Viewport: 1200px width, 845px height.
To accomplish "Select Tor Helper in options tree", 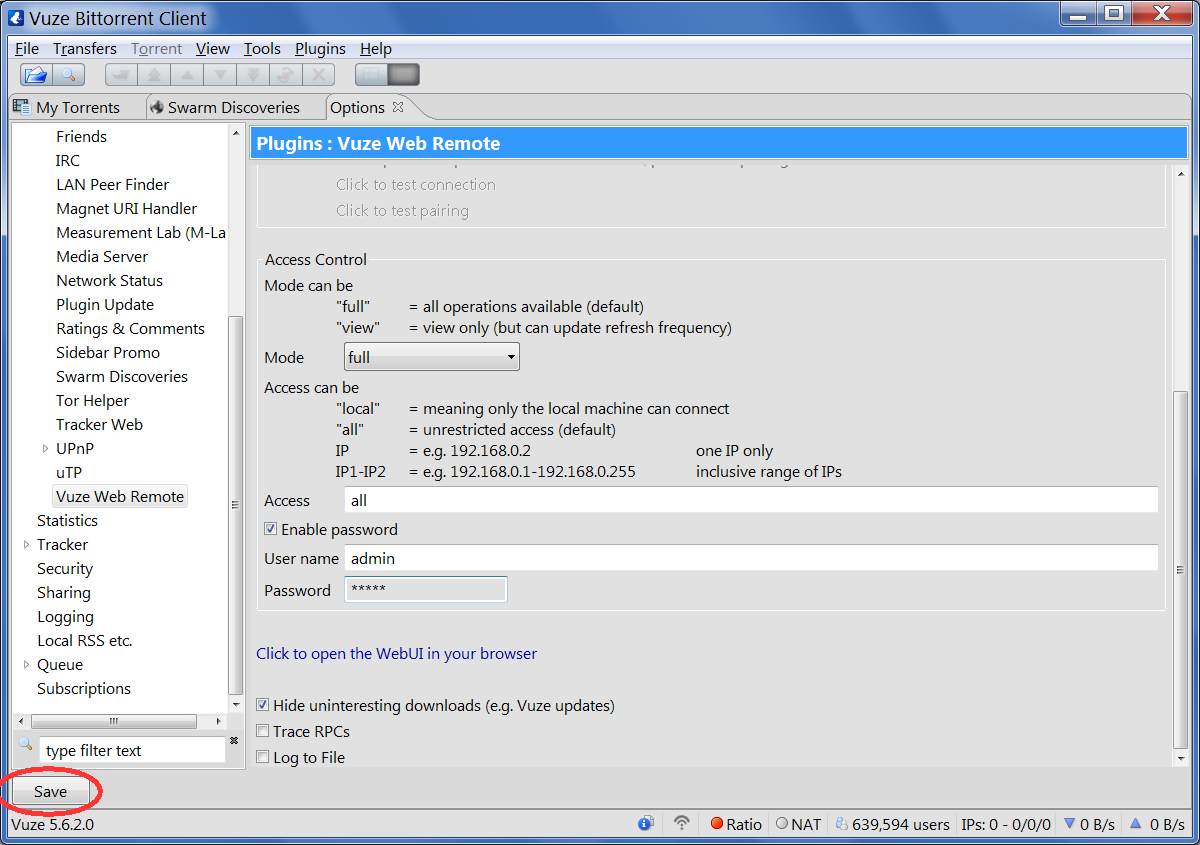I will point(92,400).
